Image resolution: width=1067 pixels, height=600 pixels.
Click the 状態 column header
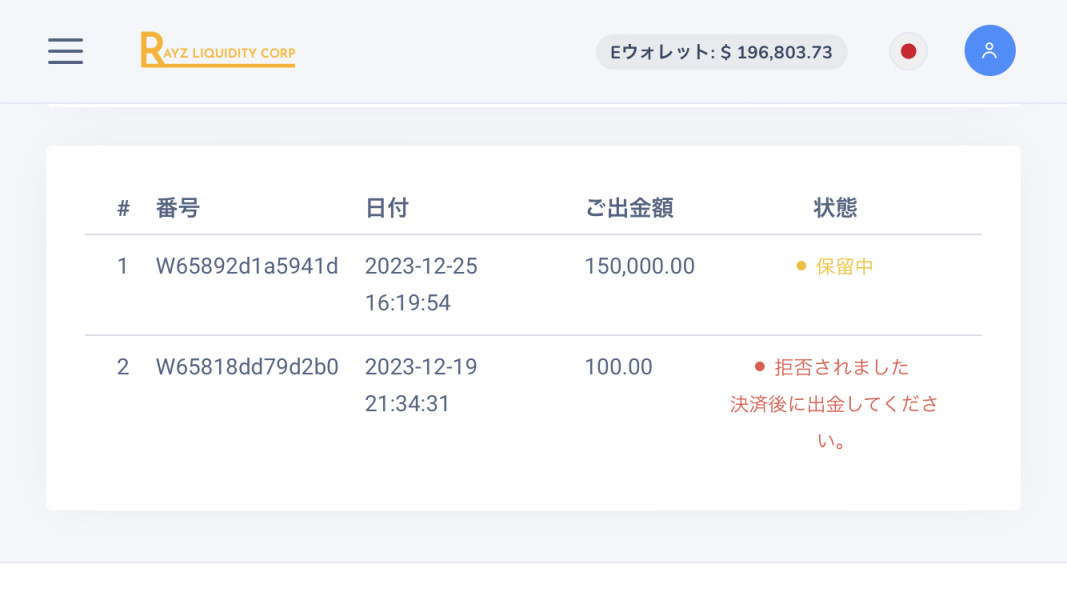[835, 208]
